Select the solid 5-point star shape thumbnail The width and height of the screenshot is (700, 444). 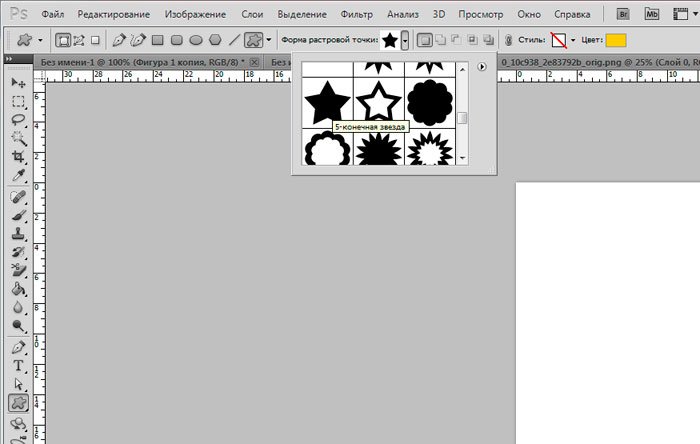point(327,103)
